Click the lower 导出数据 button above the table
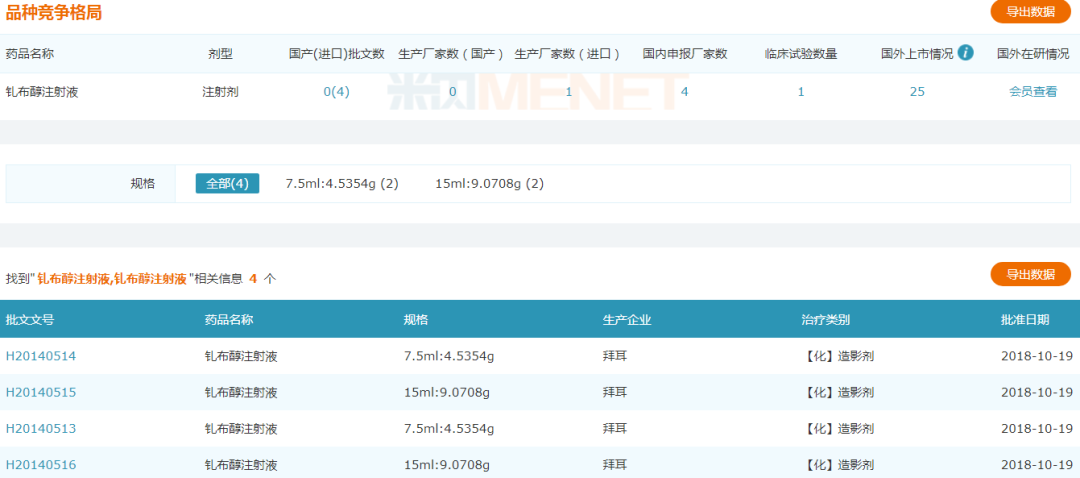1080x478 pixels. pyautogui.click(x=1030, y=274)
